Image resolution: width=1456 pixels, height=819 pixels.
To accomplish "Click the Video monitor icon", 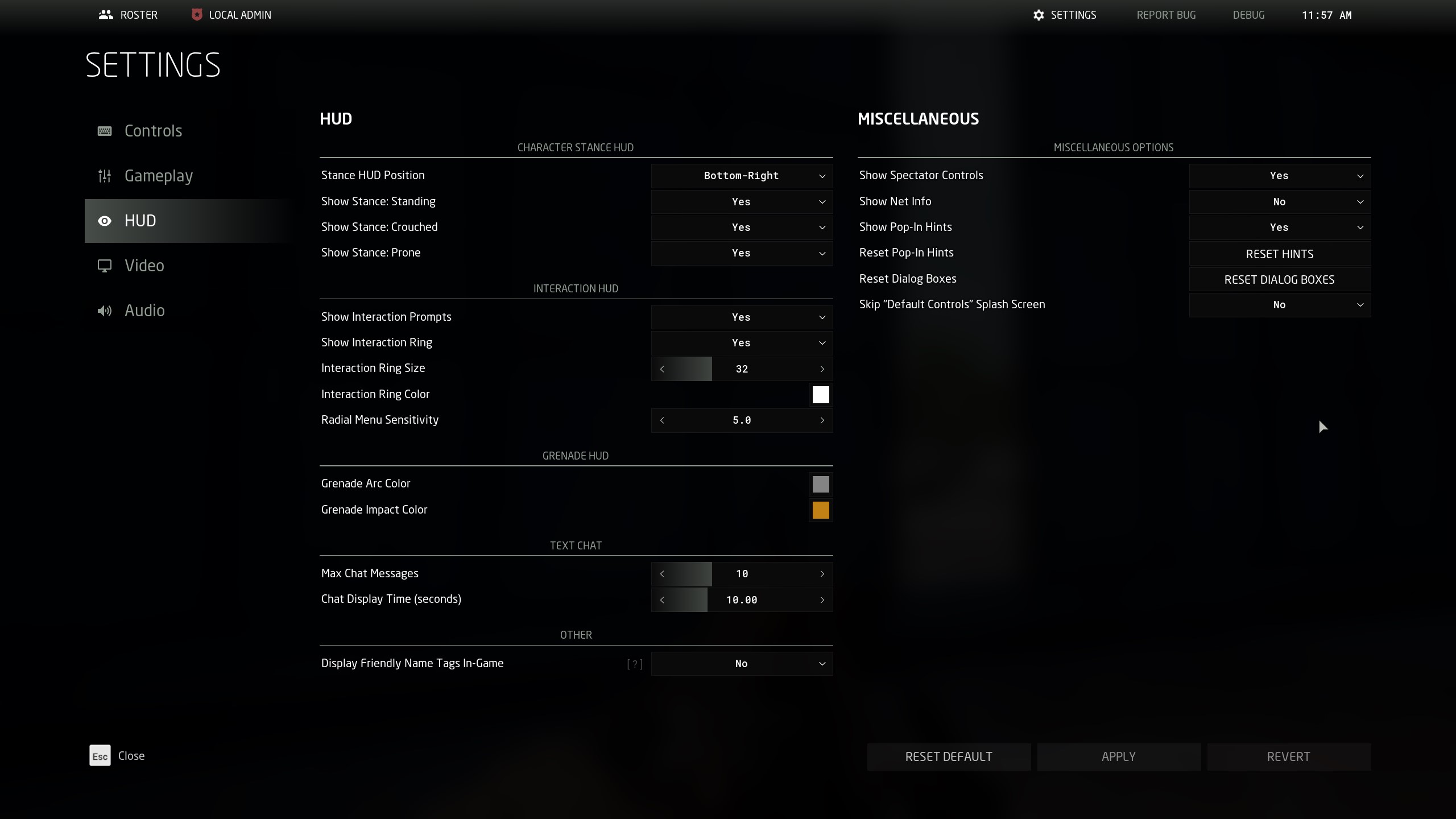I will point(105,266).
